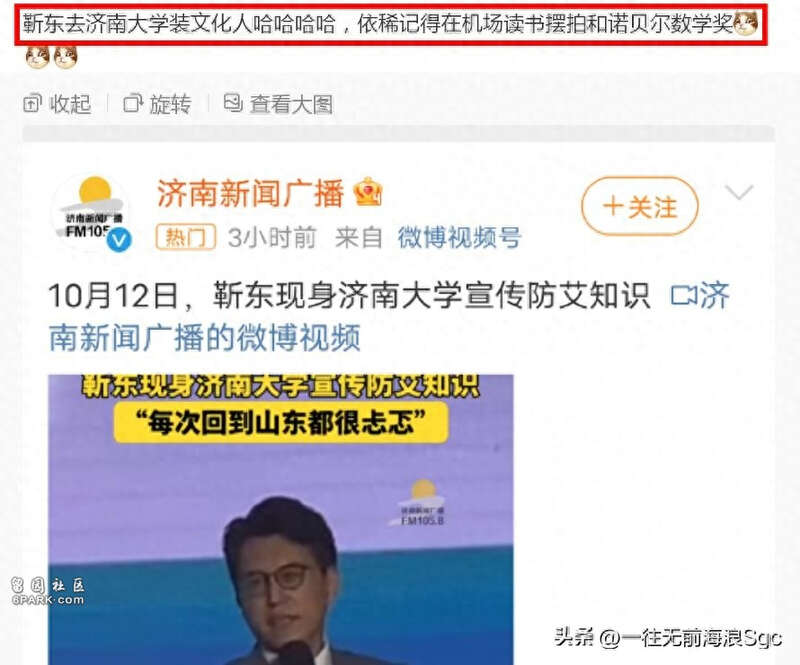
Task: Click the 收起 text label
Action: 70,104
